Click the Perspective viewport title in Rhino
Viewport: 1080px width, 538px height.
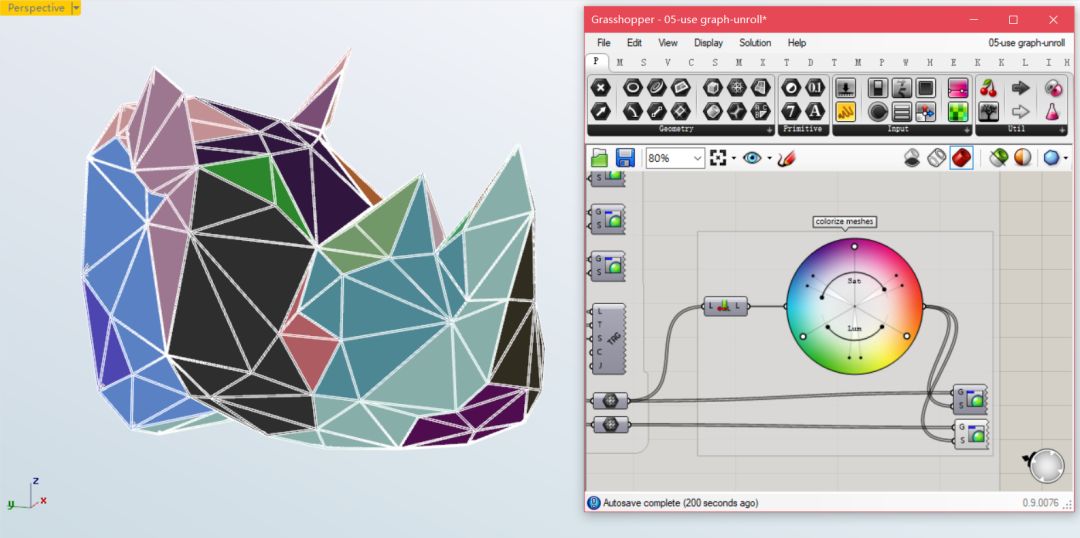click(x=36, y=8)
